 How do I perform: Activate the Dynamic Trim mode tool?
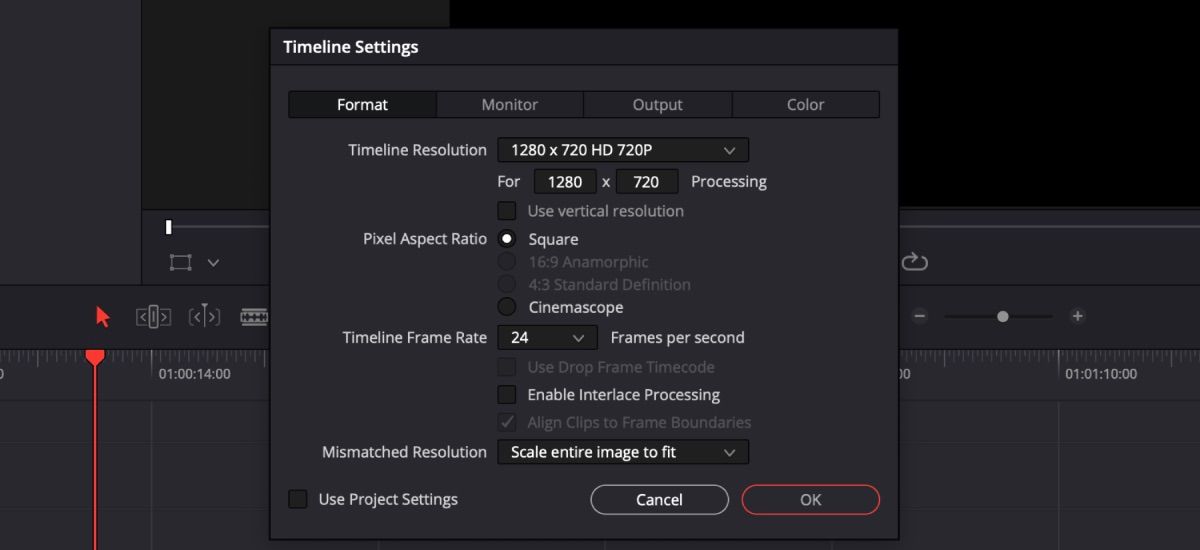(x=204, y=317)
